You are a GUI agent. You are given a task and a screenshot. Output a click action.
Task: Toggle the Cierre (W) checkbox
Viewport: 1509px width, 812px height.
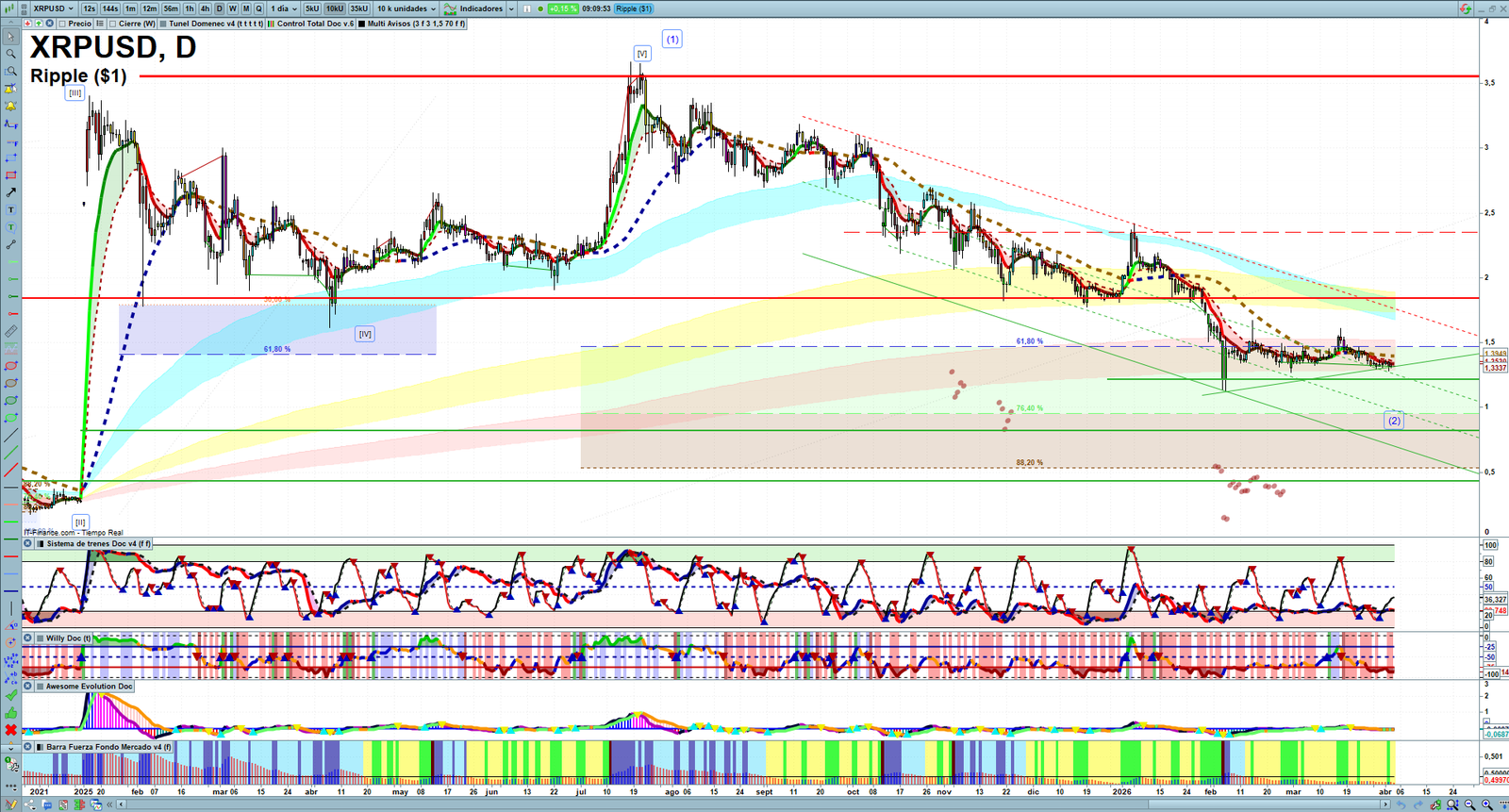(x=112, y=24)
